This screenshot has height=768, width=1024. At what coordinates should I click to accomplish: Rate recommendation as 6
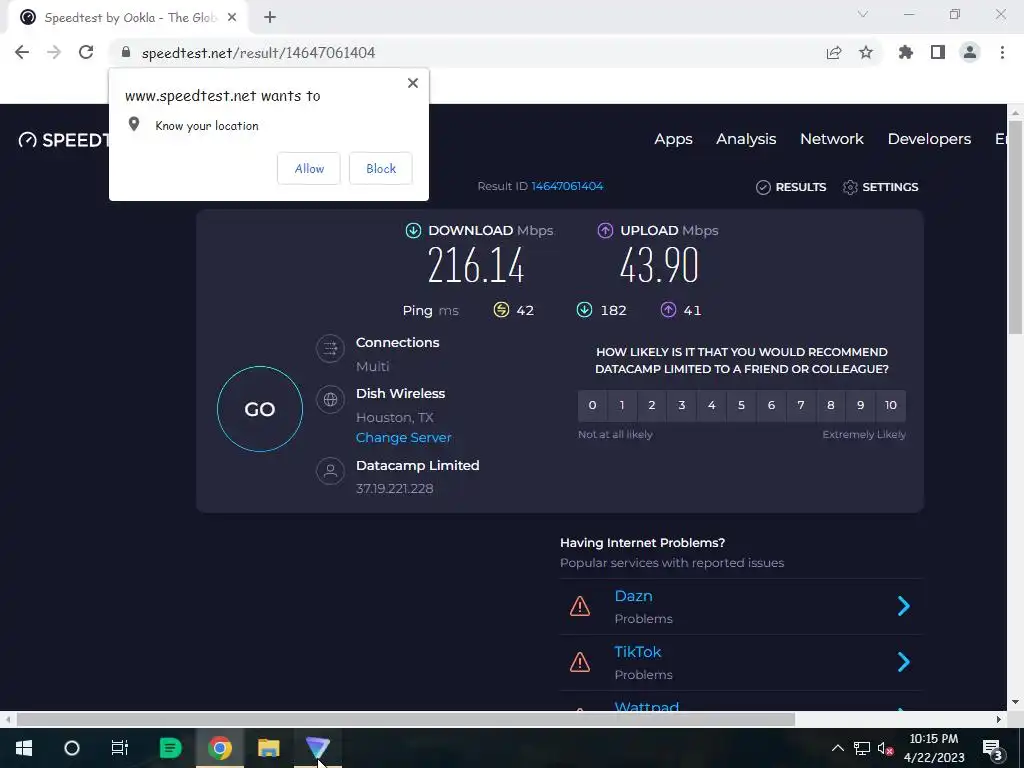771,405
